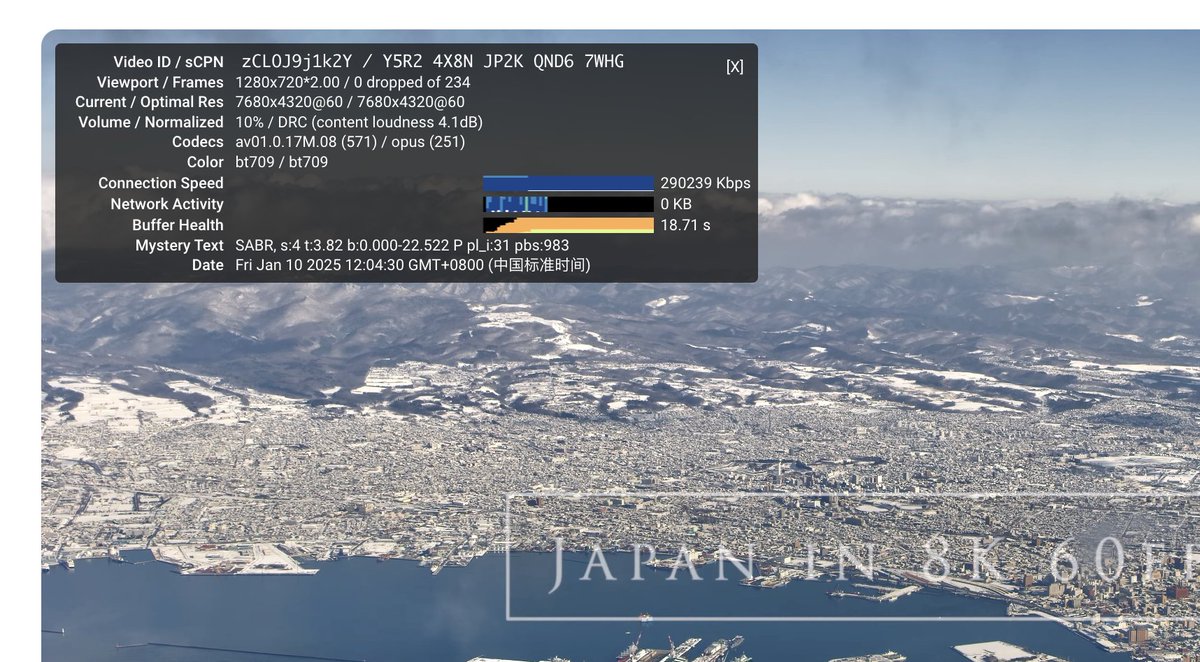Viewport: 1200px width, 662px height.
Task: Click the Color label
Action: coord(205,162)
